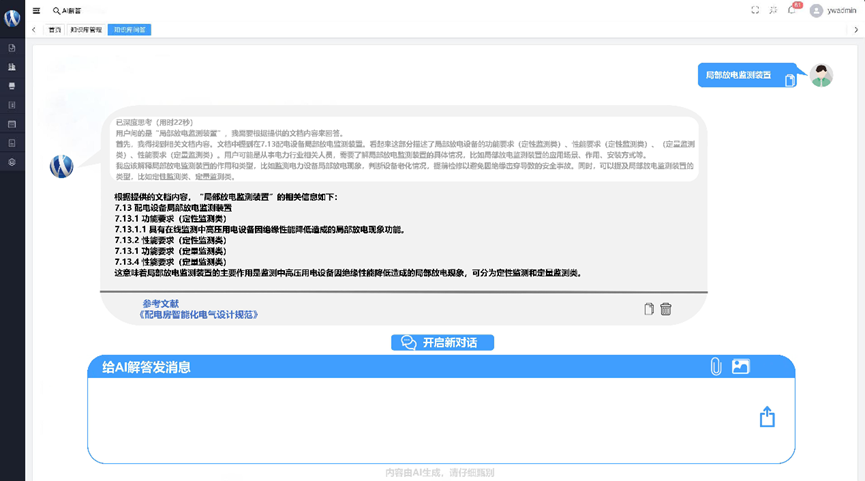Open reference 《配电房智能化电气设计规范》

tap(199, 314)
